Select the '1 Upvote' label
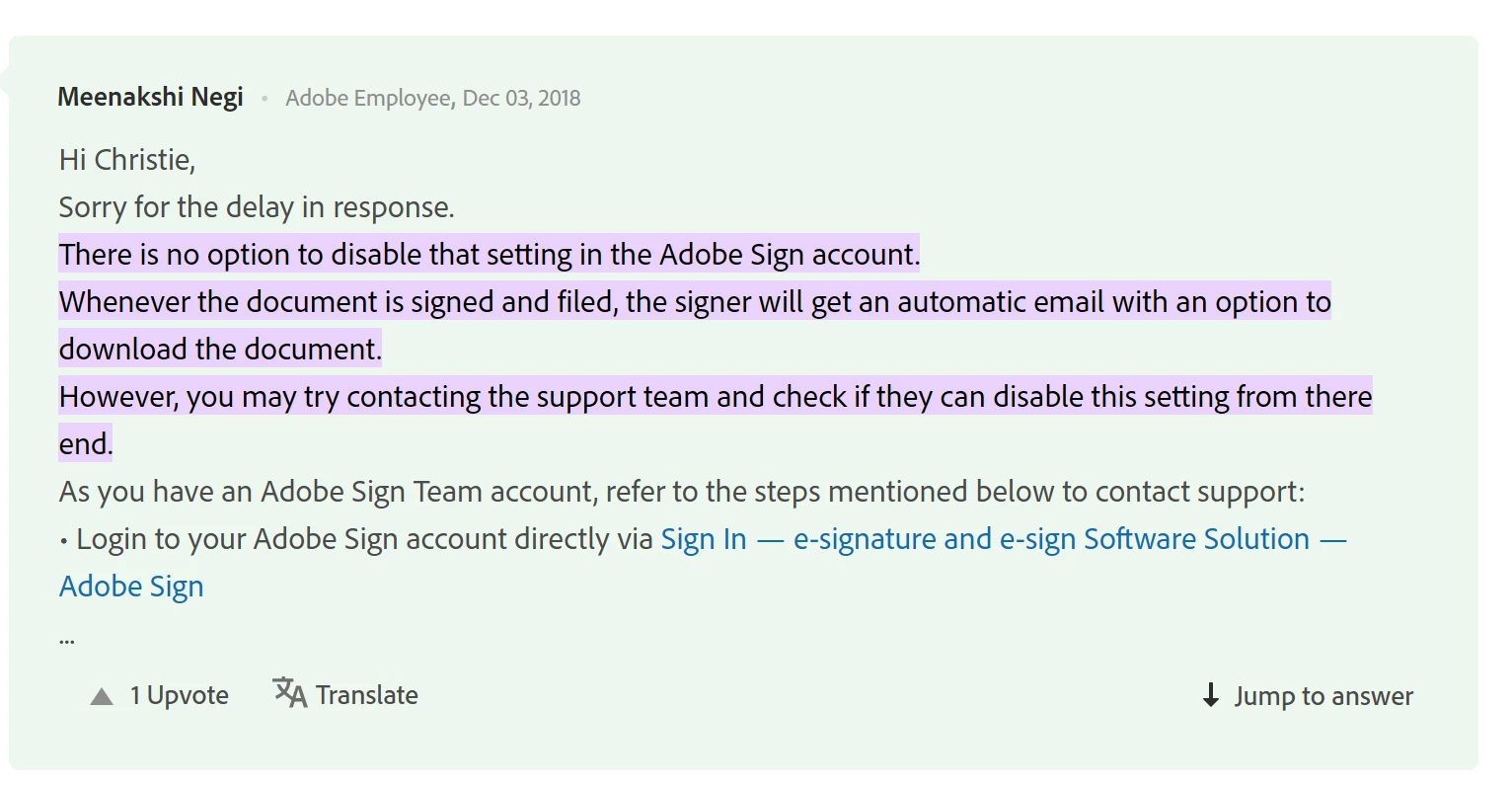 pos(180,695)
